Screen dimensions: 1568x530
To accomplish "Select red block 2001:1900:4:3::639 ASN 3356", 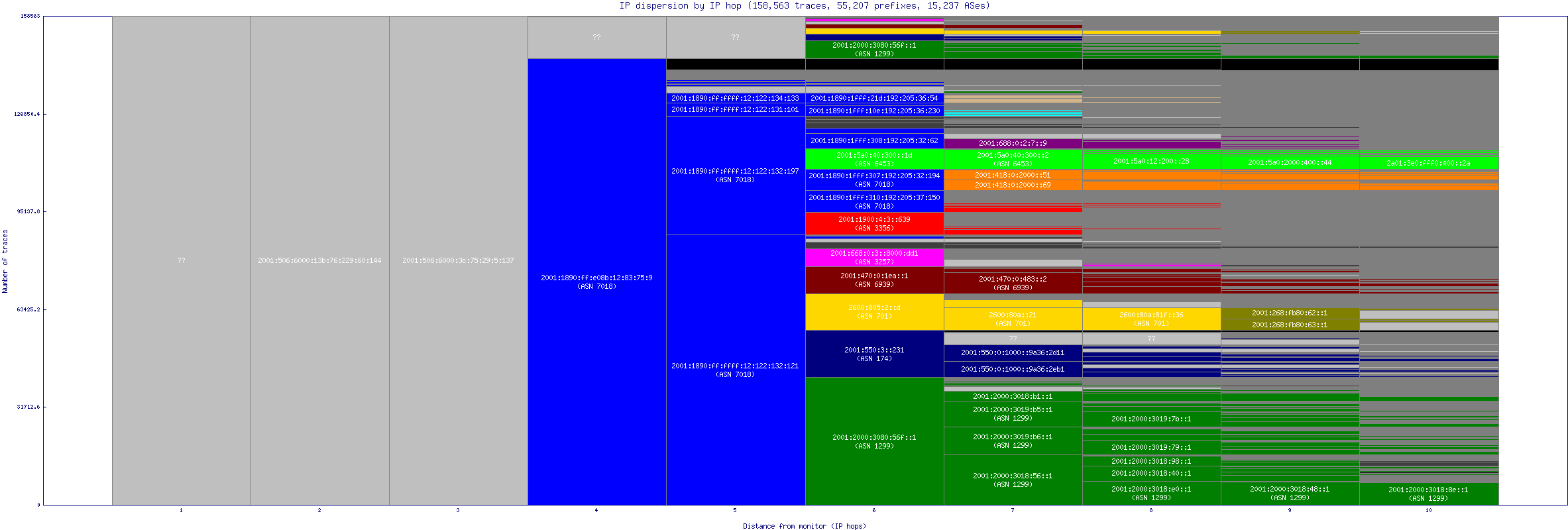I will [x=874, y=223].
